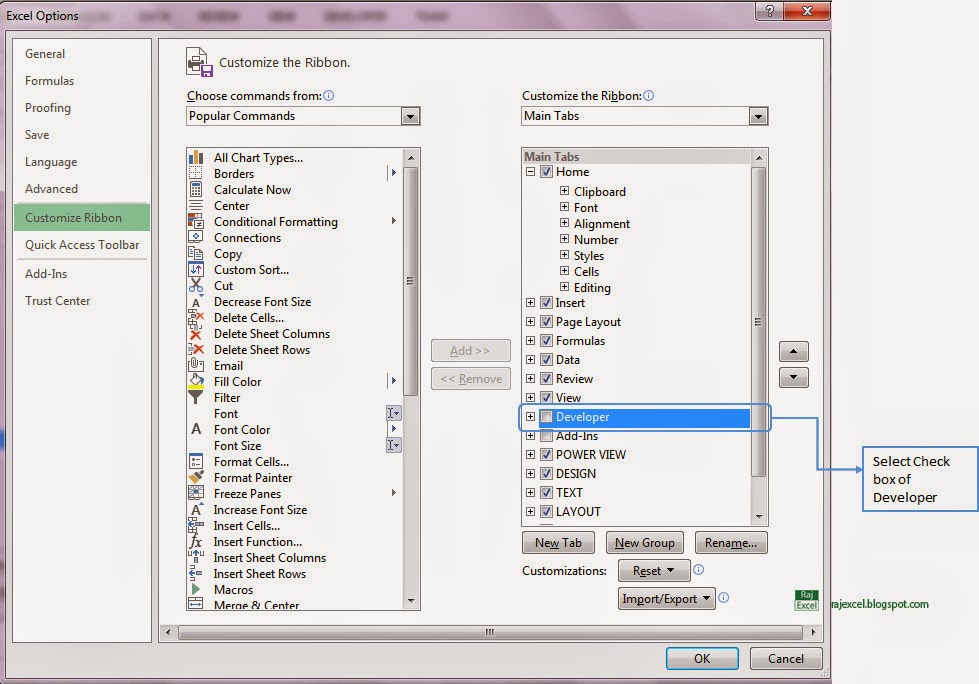Select the Macros command icon

tap(196, 589)
